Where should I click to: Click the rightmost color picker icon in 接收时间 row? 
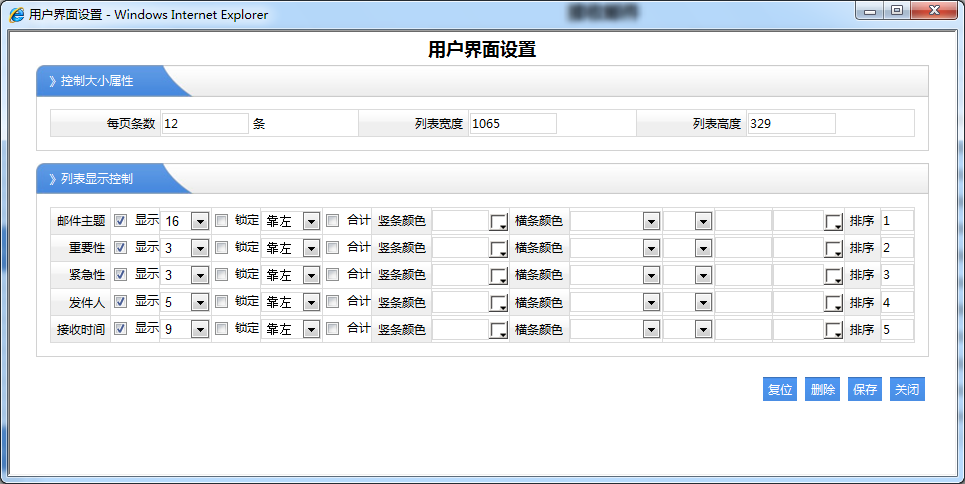coord(833,329)
